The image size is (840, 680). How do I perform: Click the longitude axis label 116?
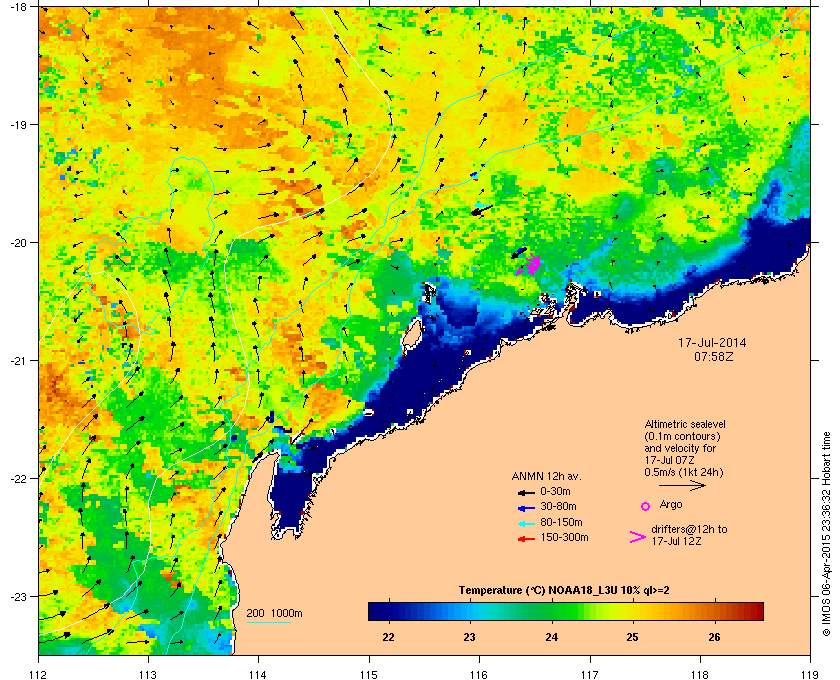479,674
